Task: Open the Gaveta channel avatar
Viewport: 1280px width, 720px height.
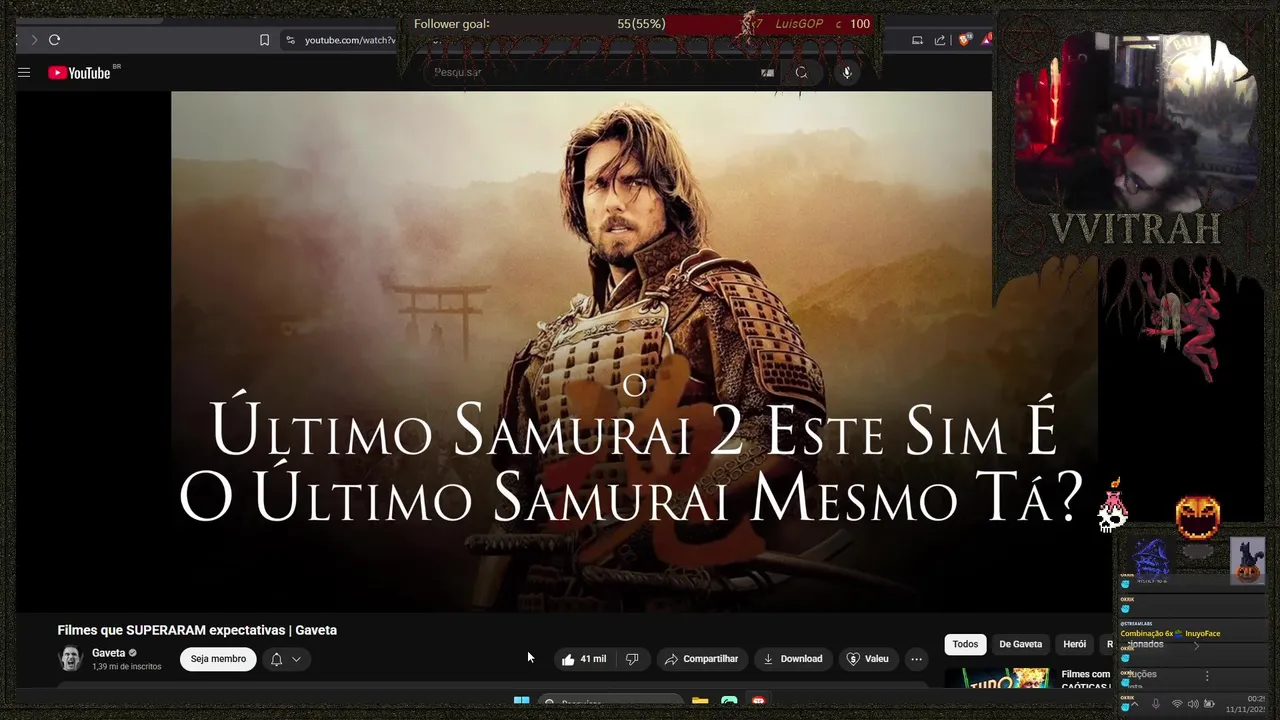Action: 70,658
